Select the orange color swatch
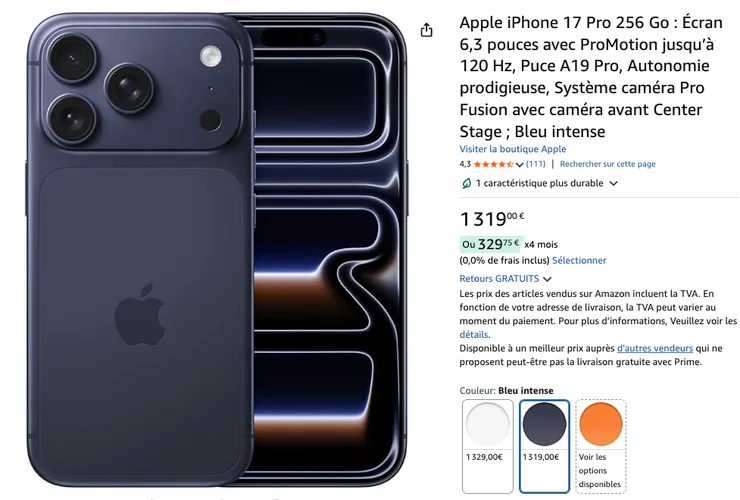 click(601, 424)
